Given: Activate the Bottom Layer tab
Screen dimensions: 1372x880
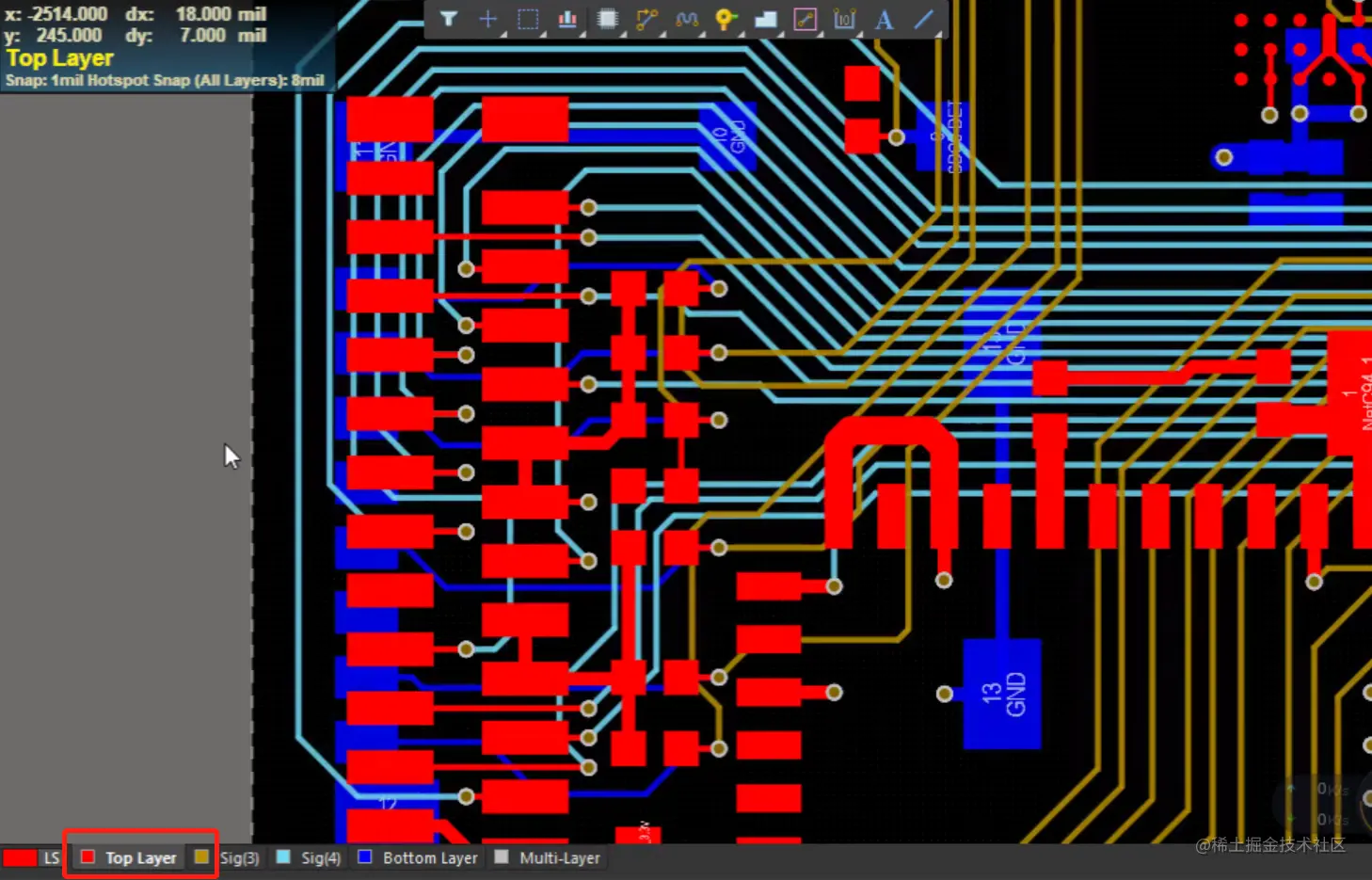Looking at the screenshot, I should 419,857.
